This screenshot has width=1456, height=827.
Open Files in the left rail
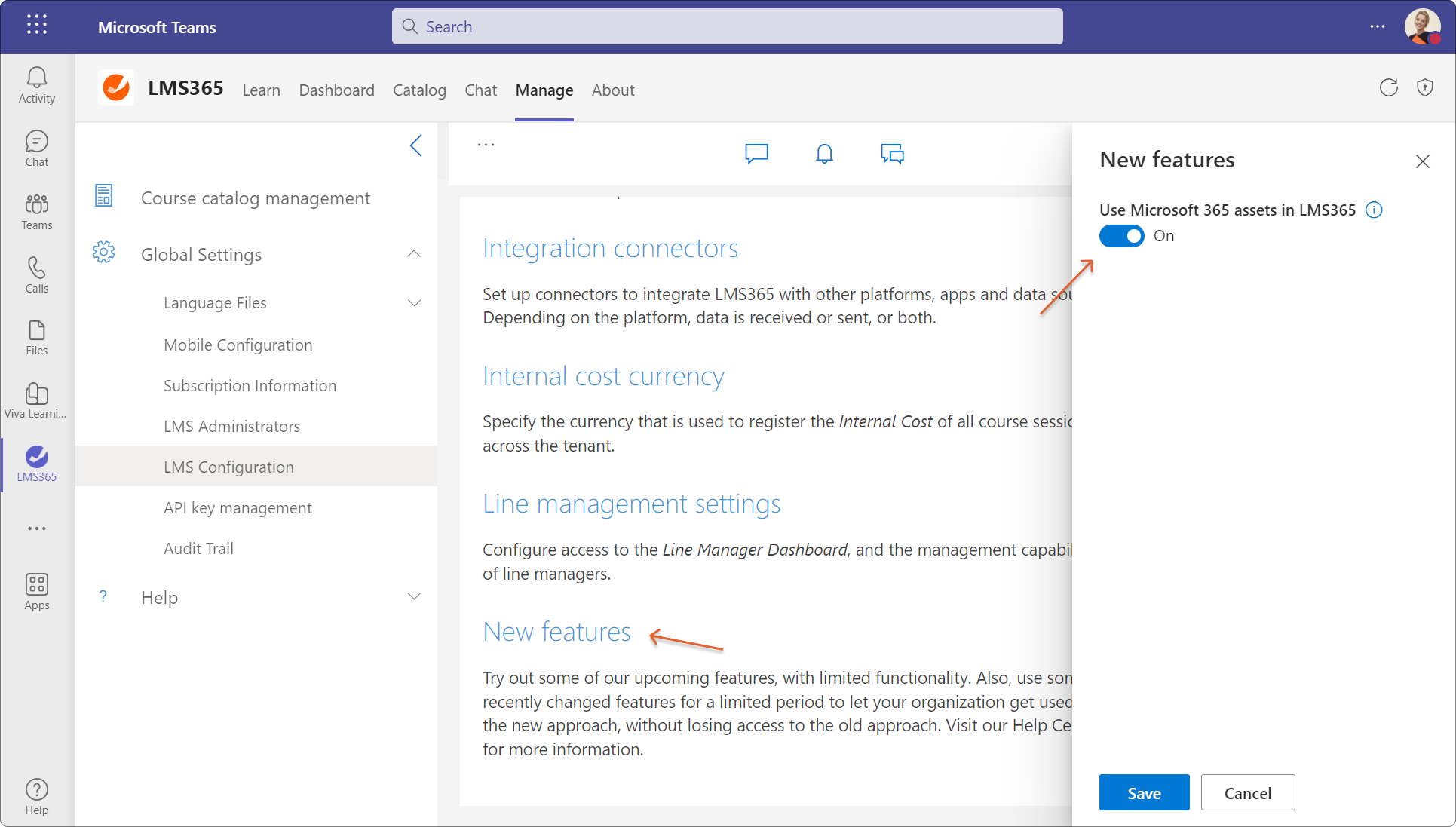[x=37, y=338]
